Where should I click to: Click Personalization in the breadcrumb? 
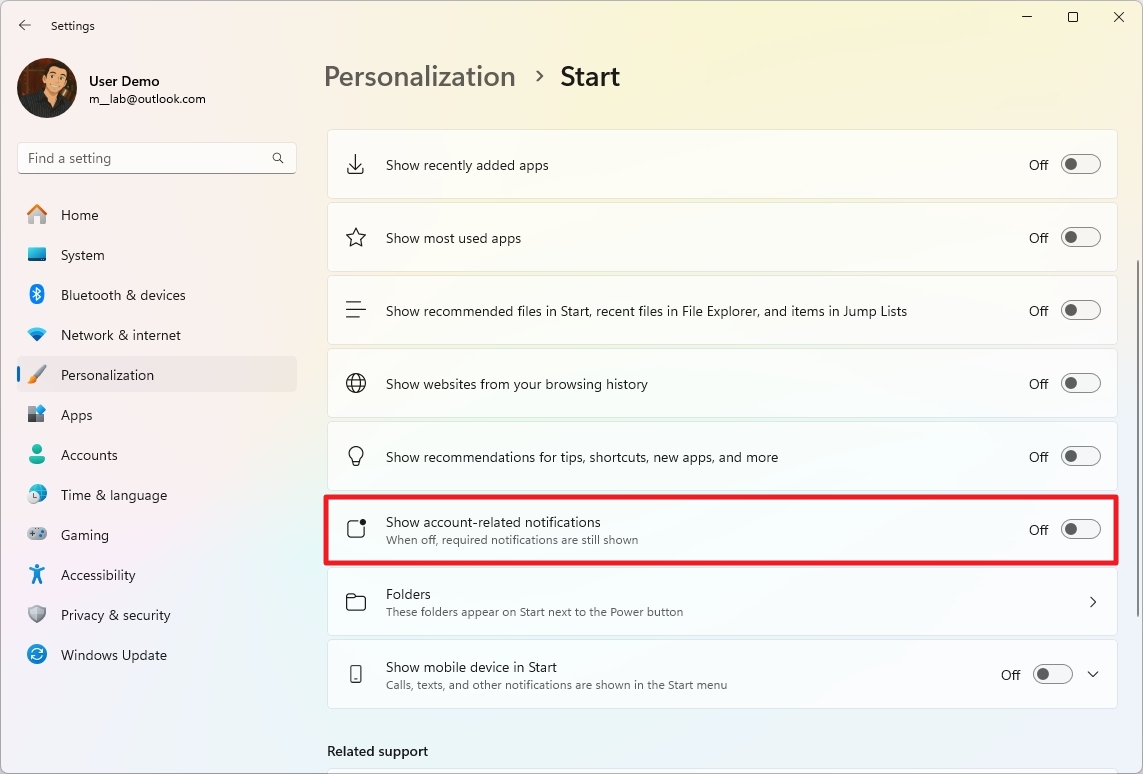[419, 77]
